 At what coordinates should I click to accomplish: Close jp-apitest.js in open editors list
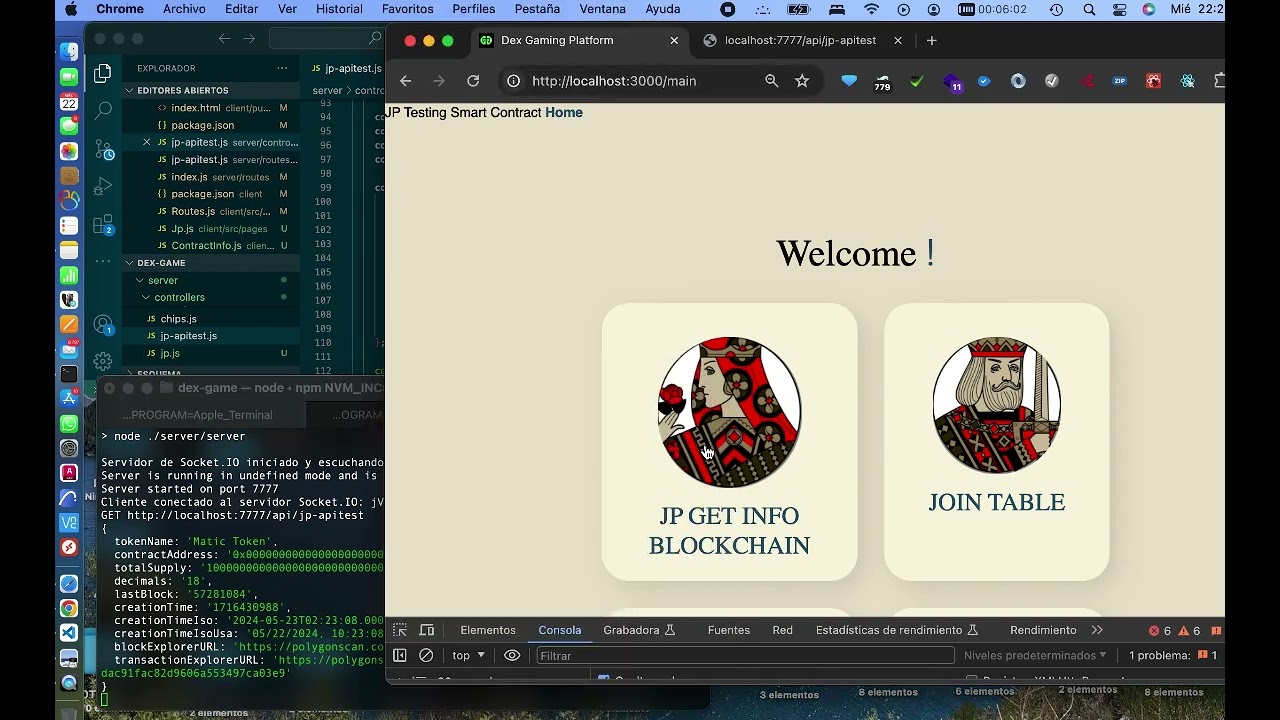[x=147, y=142]
